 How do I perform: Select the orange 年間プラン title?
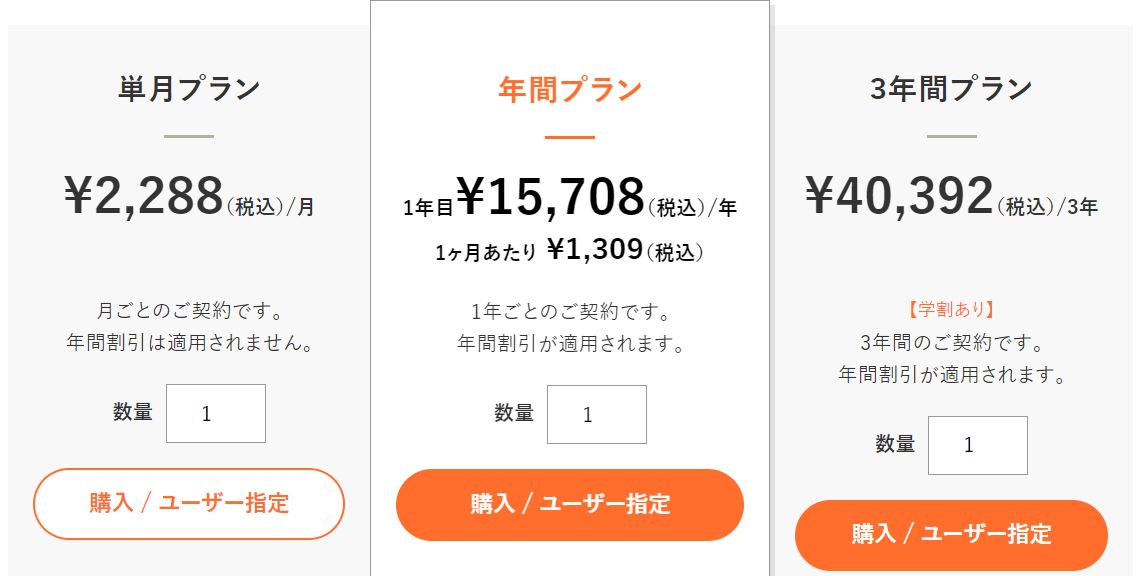point(570,90)
